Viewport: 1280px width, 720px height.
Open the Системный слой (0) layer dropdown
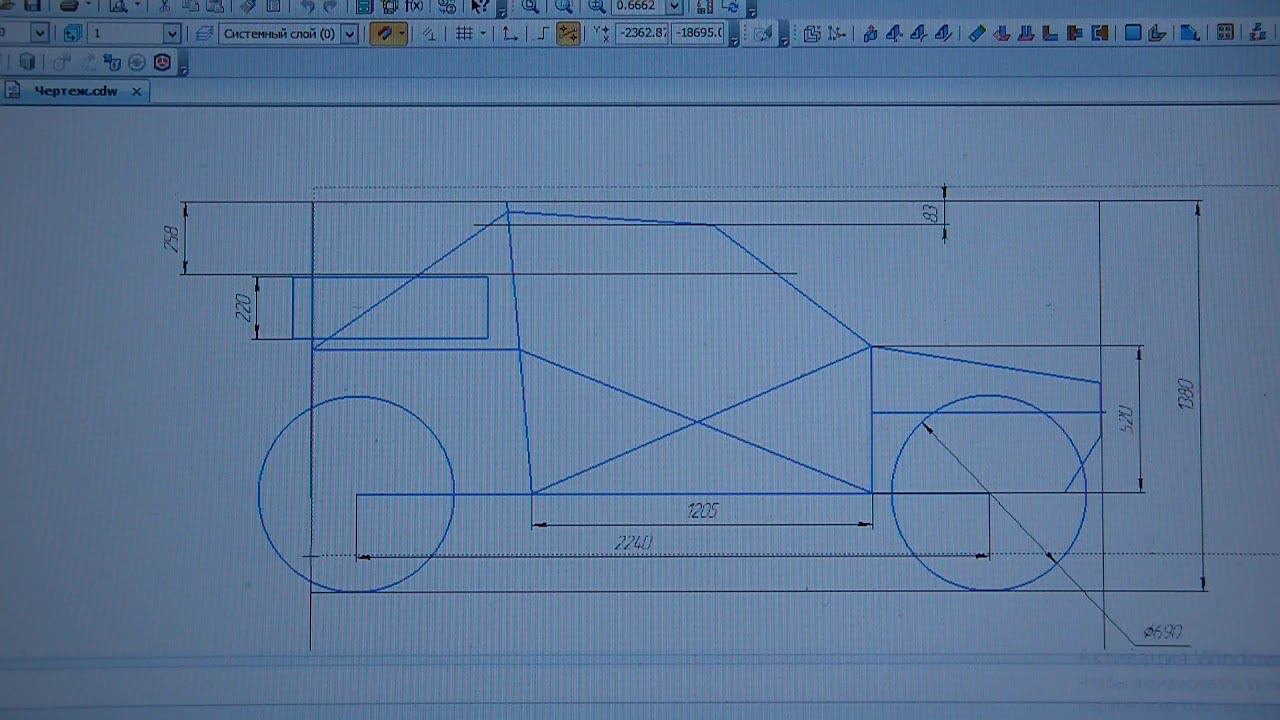pos(349,33)
